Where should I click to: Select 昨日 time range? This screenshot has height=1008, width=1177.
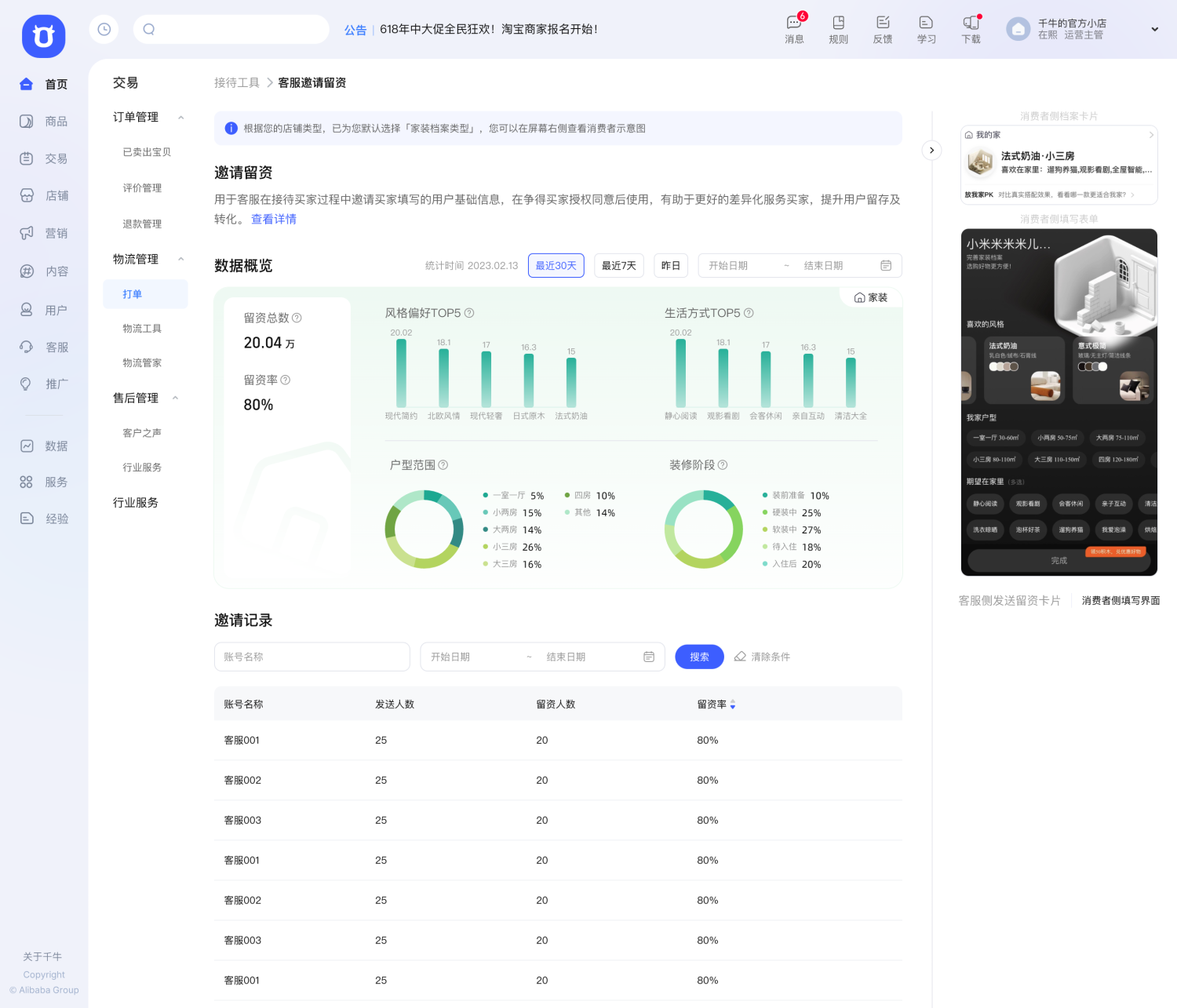click(x=671, y=266)
